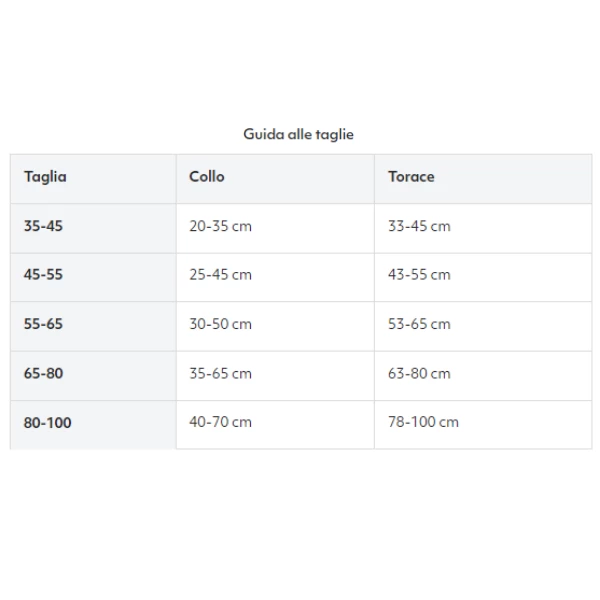Pick the 43-55 cm Torace value

pos(419,275)
